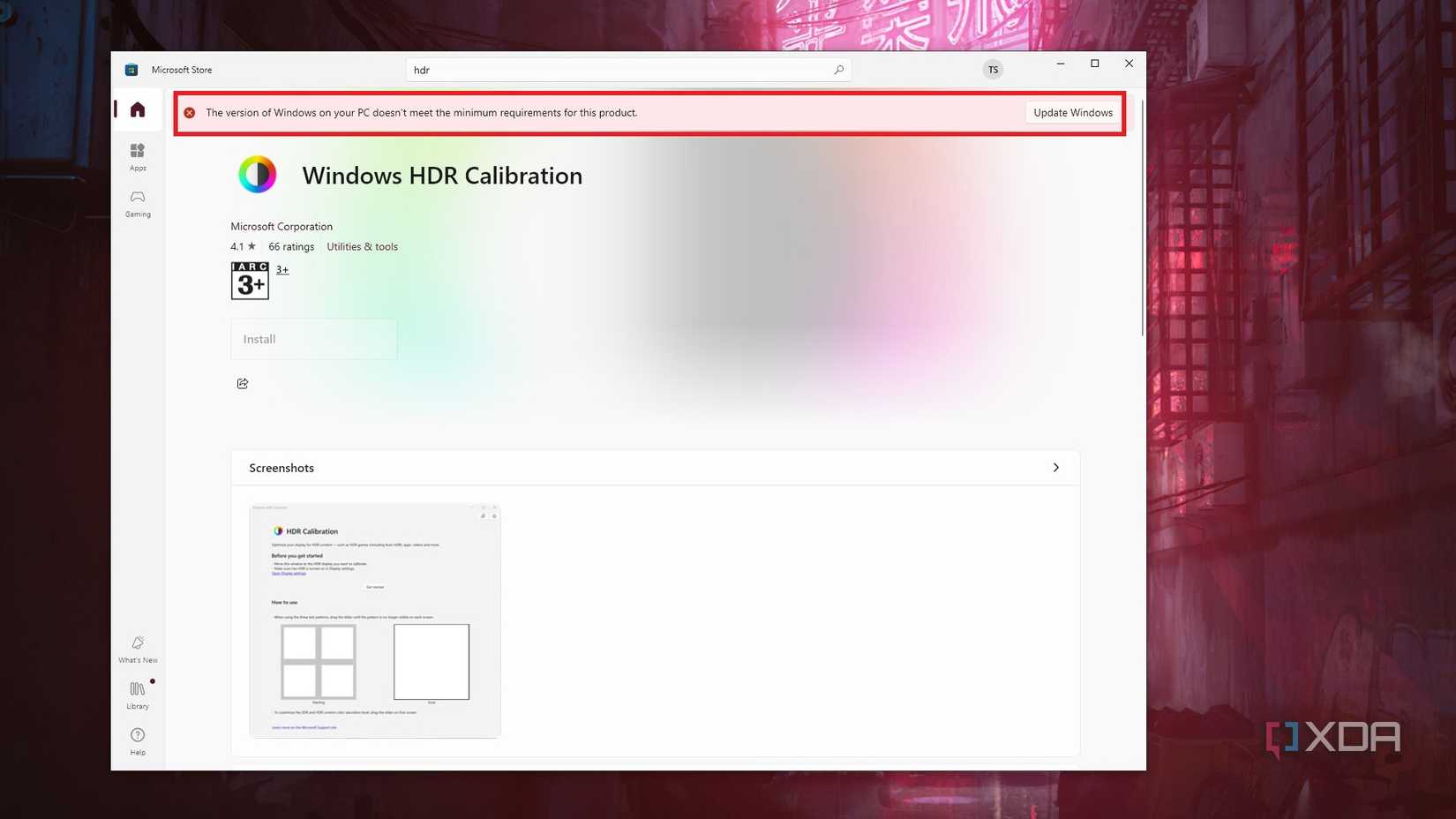Click the 66 ratings text
Viewport: 1456px width, 819px height.
click(x=291, y=247)
